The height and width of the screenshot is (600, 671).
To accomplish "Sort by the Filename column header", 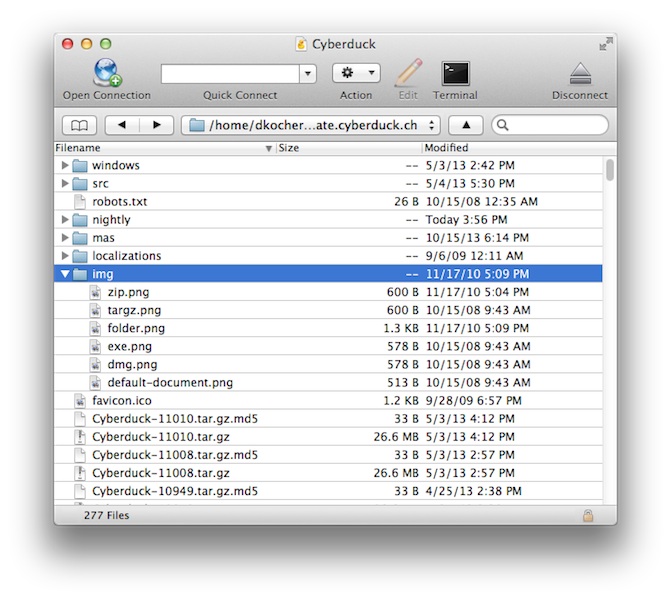I will click(160, 148).
